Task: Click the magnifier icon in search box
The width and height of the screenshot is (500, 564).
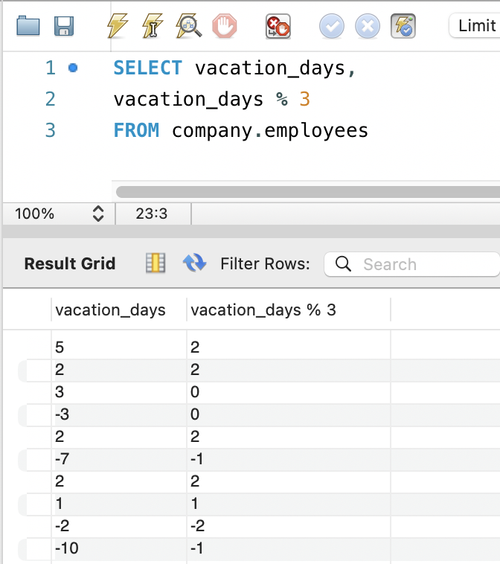Action: [x=343, y=264]
